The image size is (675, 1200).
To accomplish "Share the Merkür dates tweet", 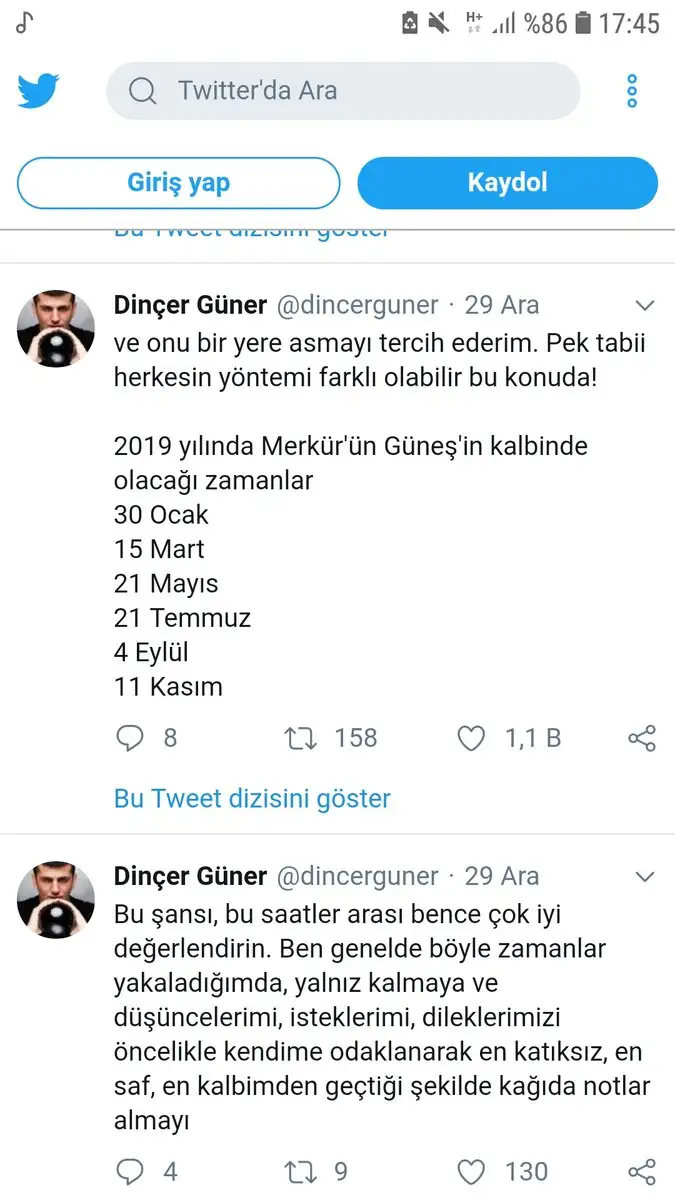I will click(x=641, y=739).
